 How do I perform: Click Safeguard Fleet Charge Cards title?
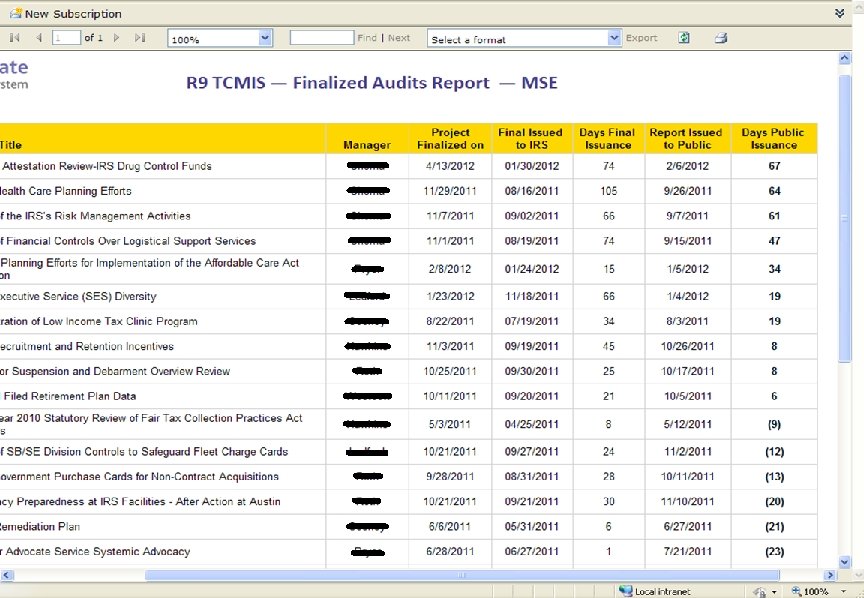click(144, 452)
